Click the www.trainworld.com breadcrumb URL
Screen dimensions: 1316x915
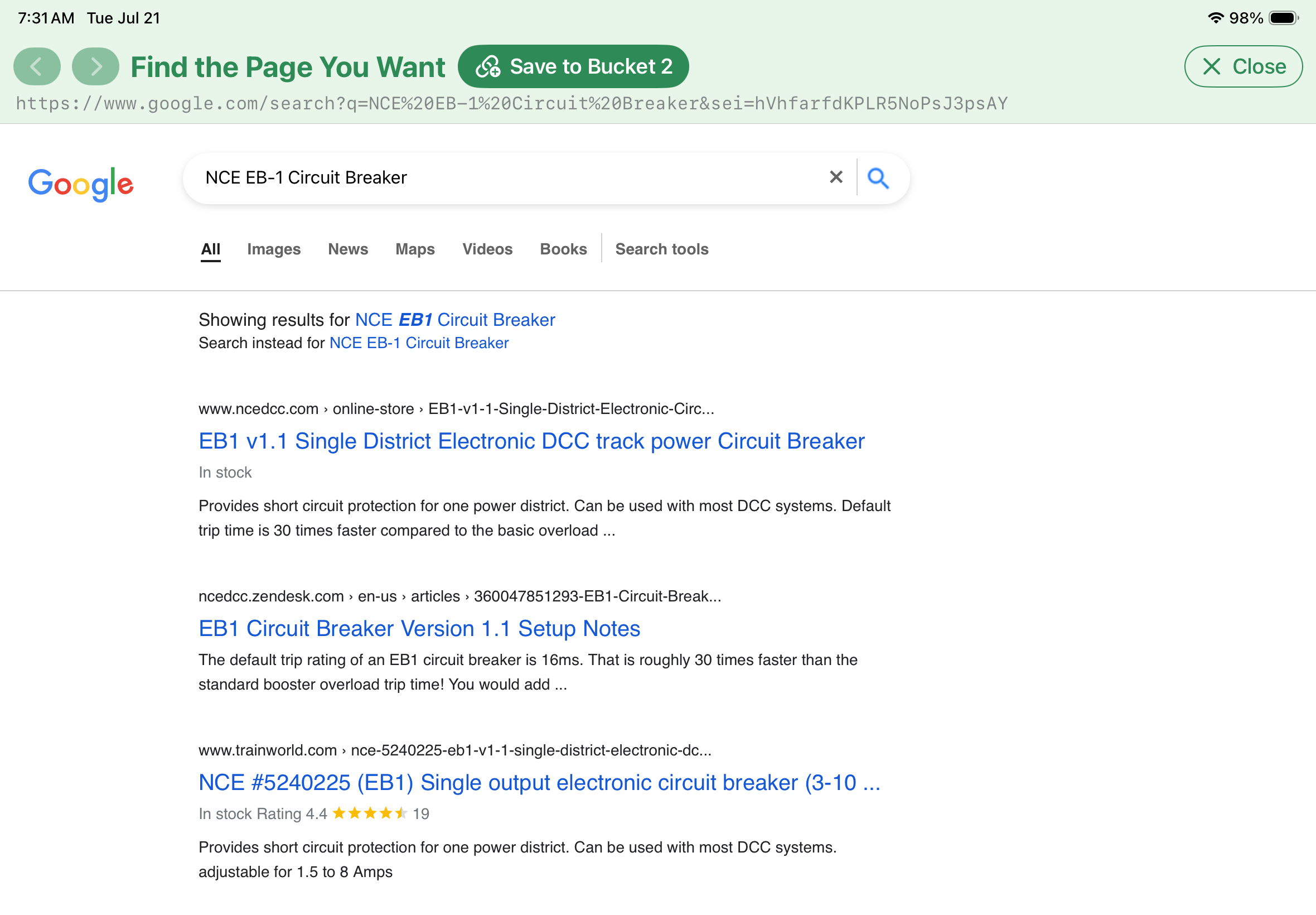pos(455,750)
